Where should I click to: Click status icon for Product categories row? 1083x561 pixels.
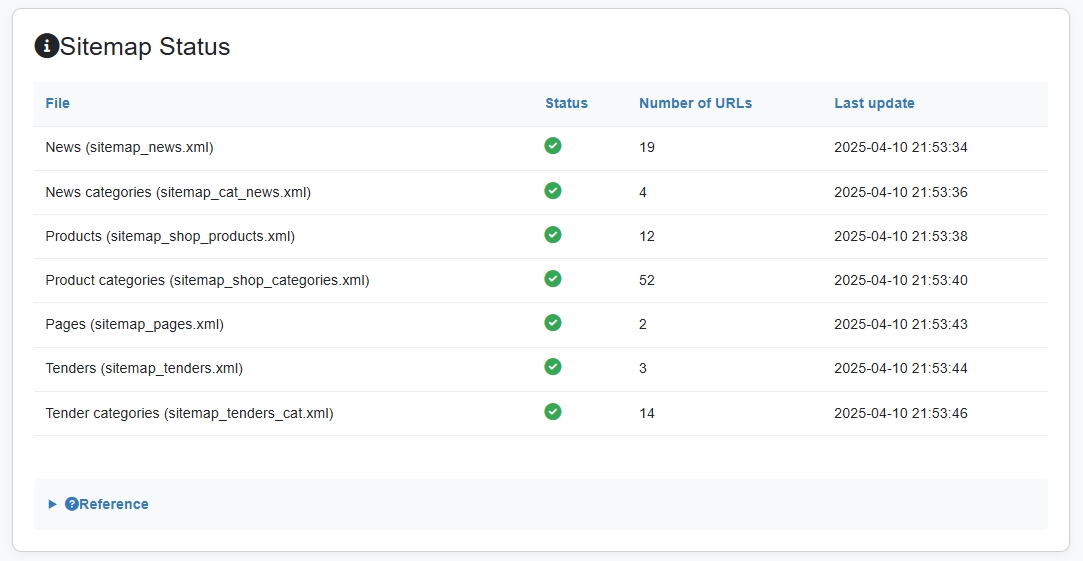tap(553, 278)
